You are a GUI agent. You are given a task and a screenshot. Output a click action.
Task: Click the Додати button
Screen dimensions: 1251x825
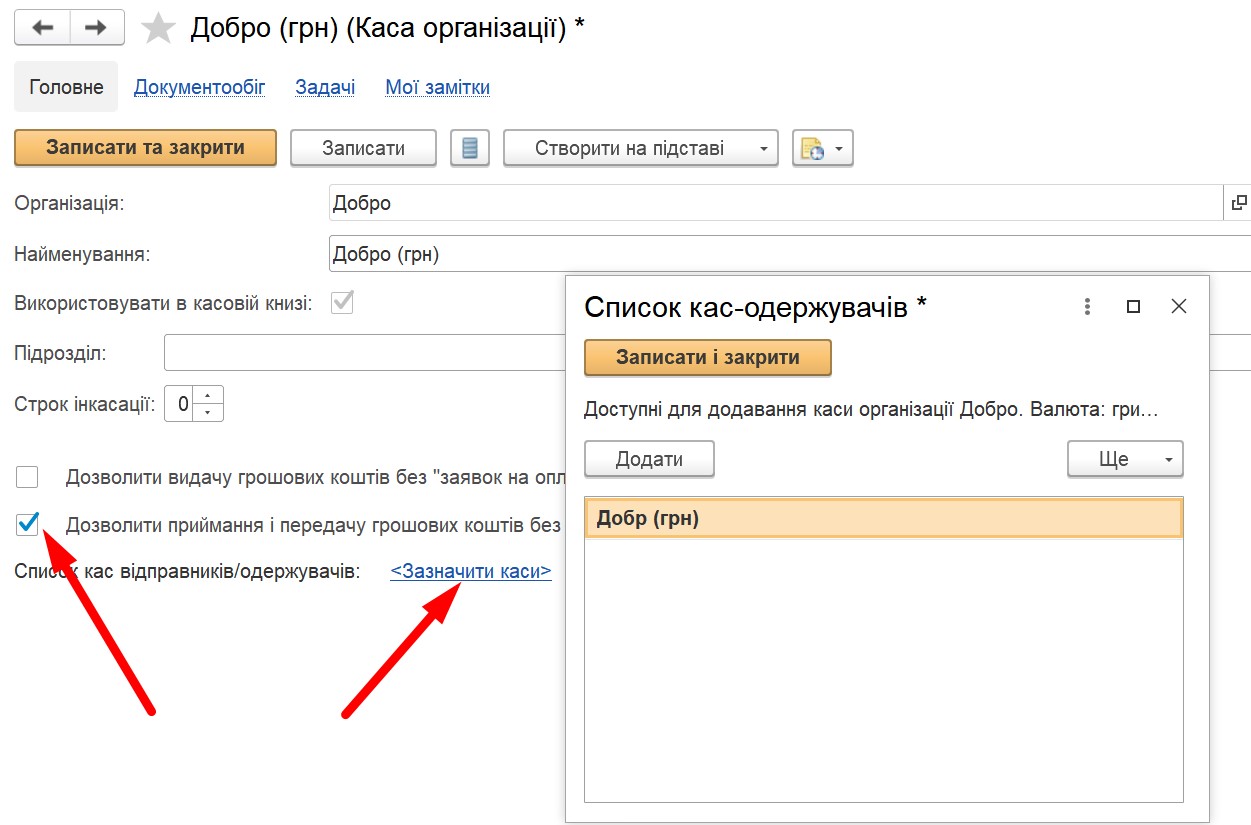coord(649,459)
